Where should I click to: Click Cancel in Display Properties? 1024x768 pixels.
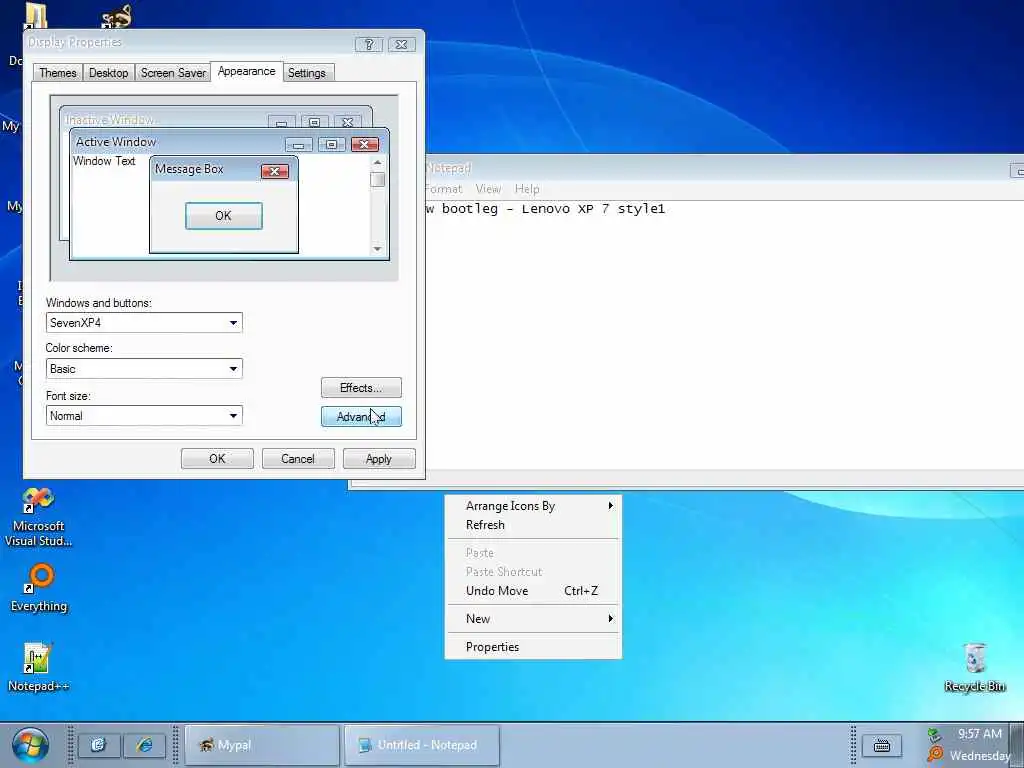[298, 458]
